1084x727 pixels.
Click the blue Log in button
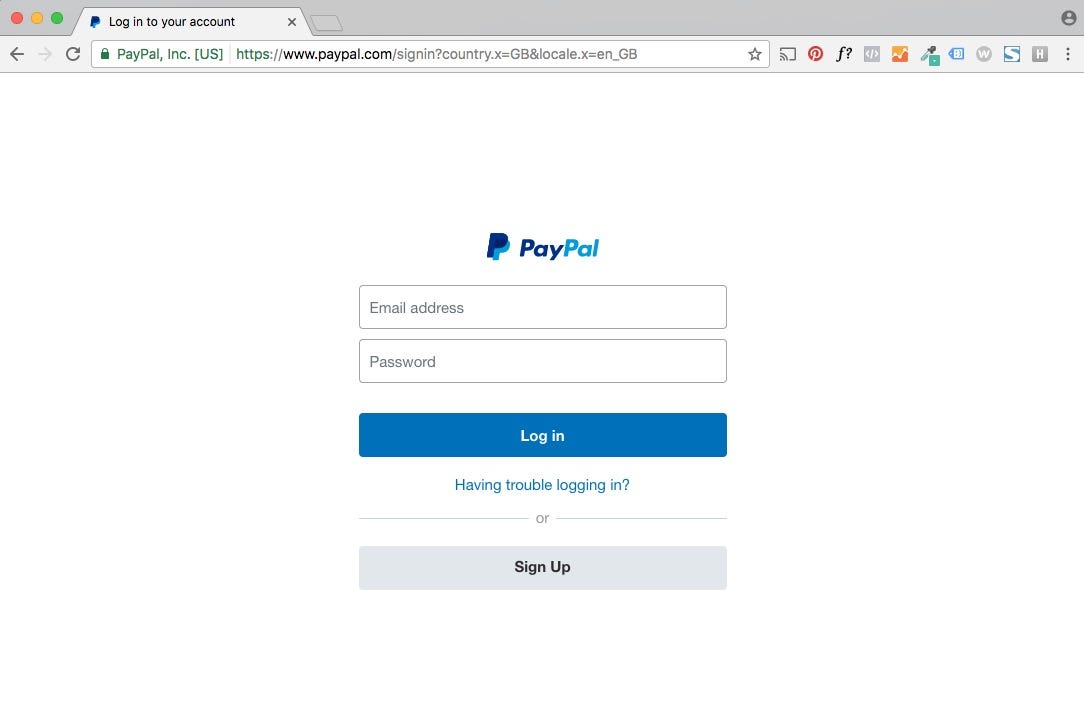[543, 435]
